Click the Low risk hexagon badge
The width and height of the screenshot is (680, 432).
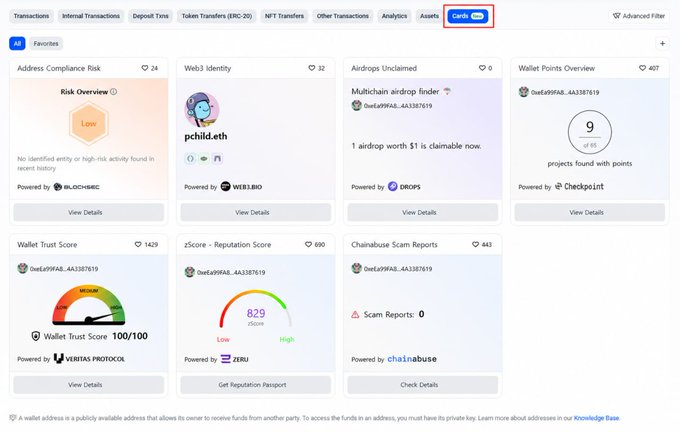89,123
